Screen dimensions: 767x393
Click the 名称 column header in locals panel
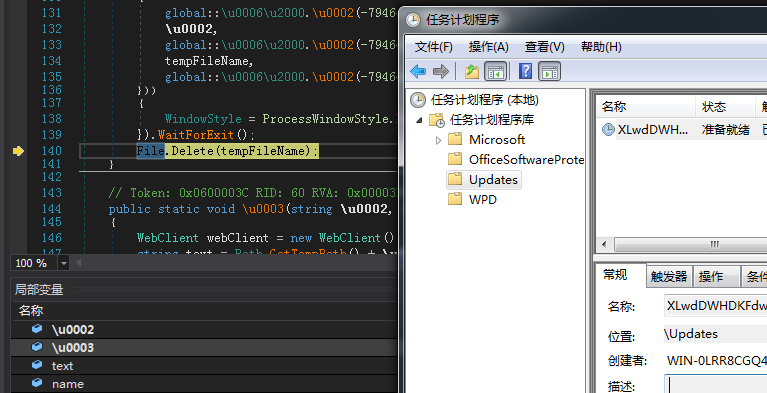tap(31, 311)
